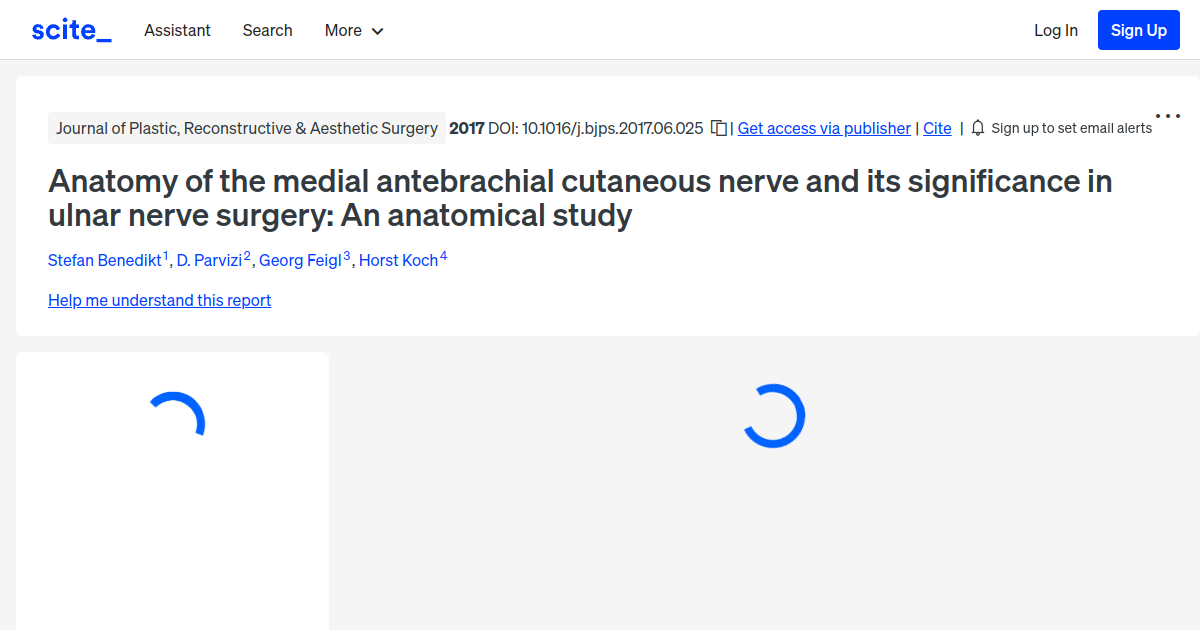The width and height of the screenshot is (1200, 630).
Task: Click the Cite link
Action: coord(937,128)
